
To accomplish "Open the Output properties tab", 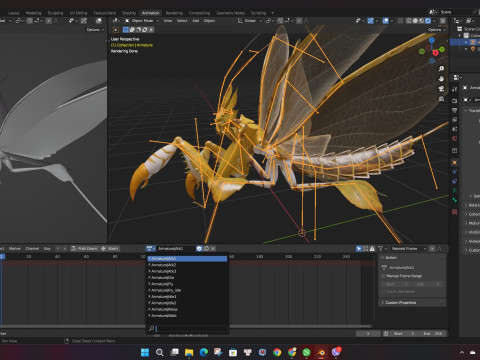I will click(454, 110).
